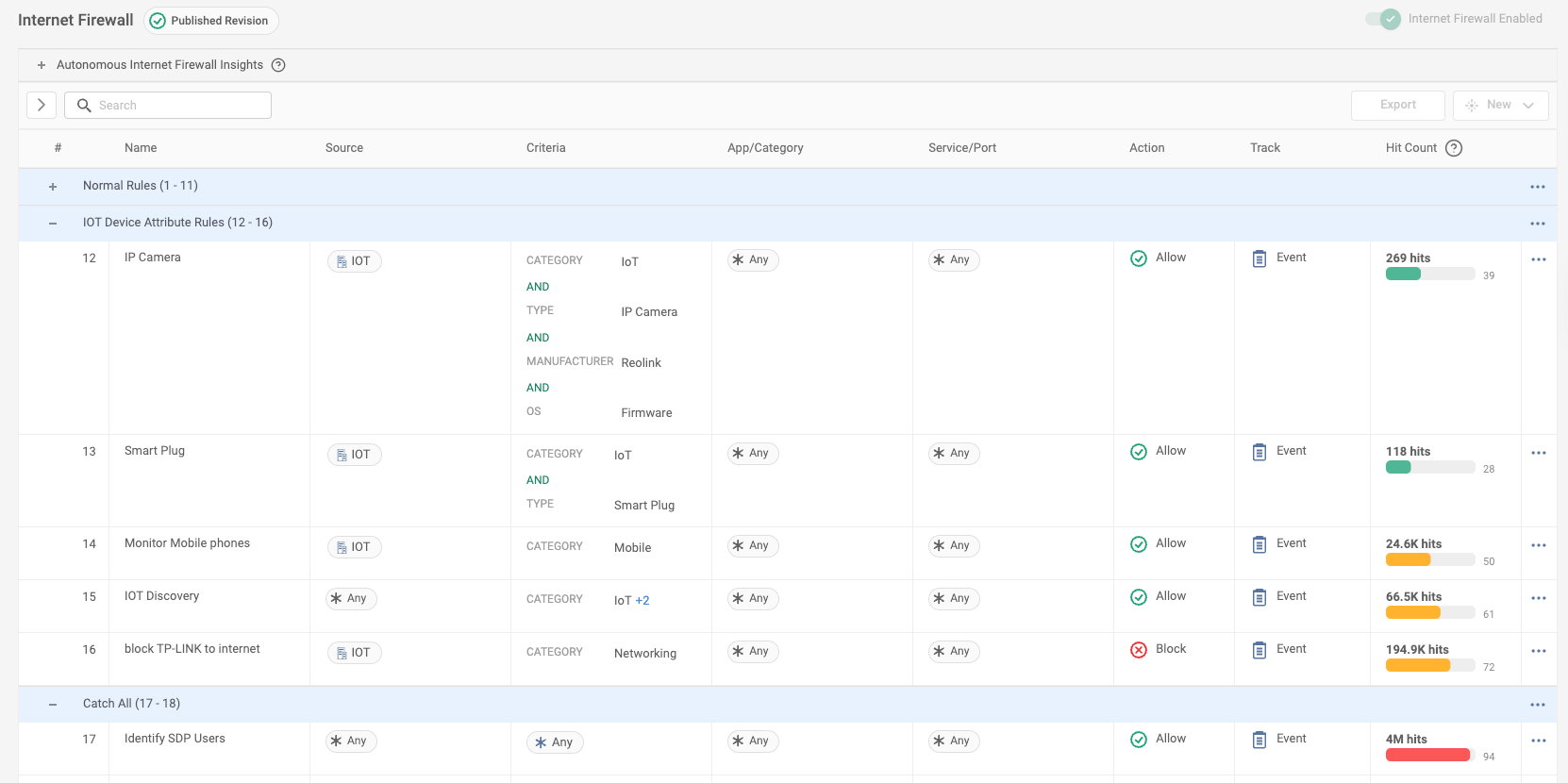Click the rules Search field
Viewport: 1568px width, 783px height.
click(x=168, y=106)
